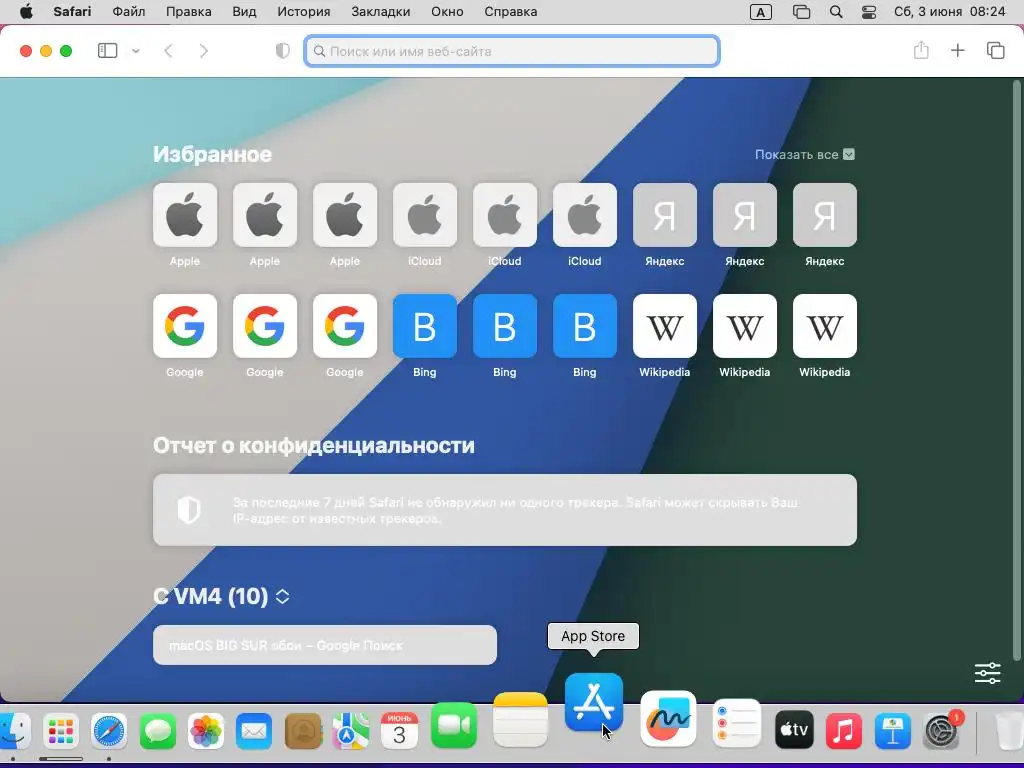Open a new tab with the plus icon
The image size is (1024, 768).
pos(957,50)
